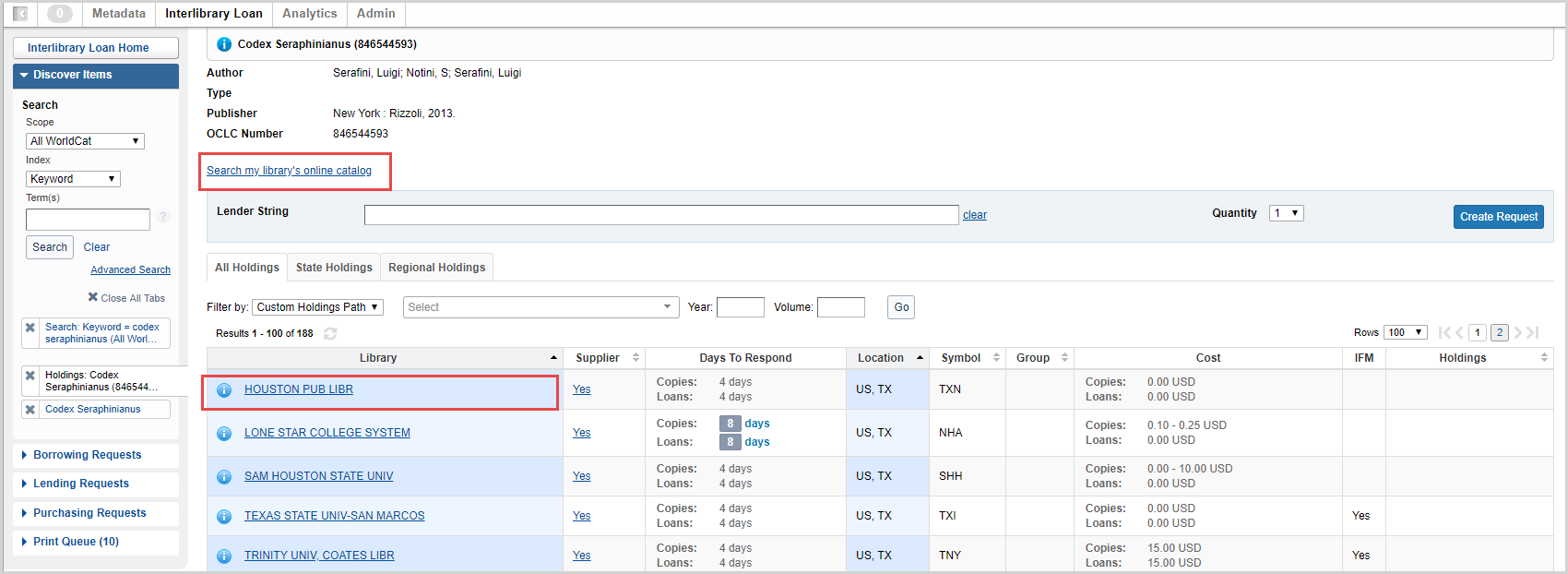Open info icon for SAM HOUSTON STATE UNIV
The height and width of the screenshot is (574, 1568).
pos(223,477)
